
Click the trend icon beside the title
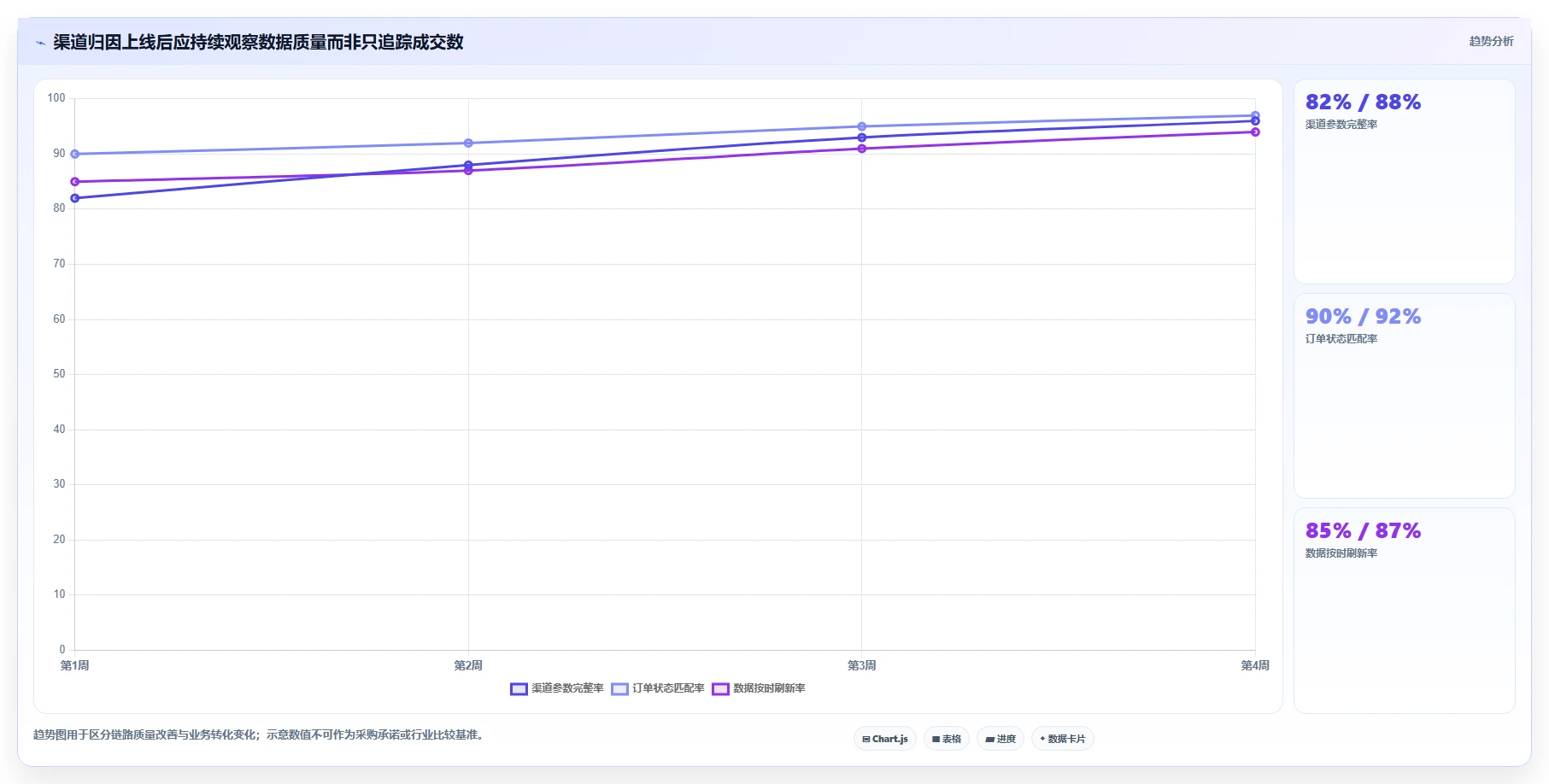pos(40,43)
